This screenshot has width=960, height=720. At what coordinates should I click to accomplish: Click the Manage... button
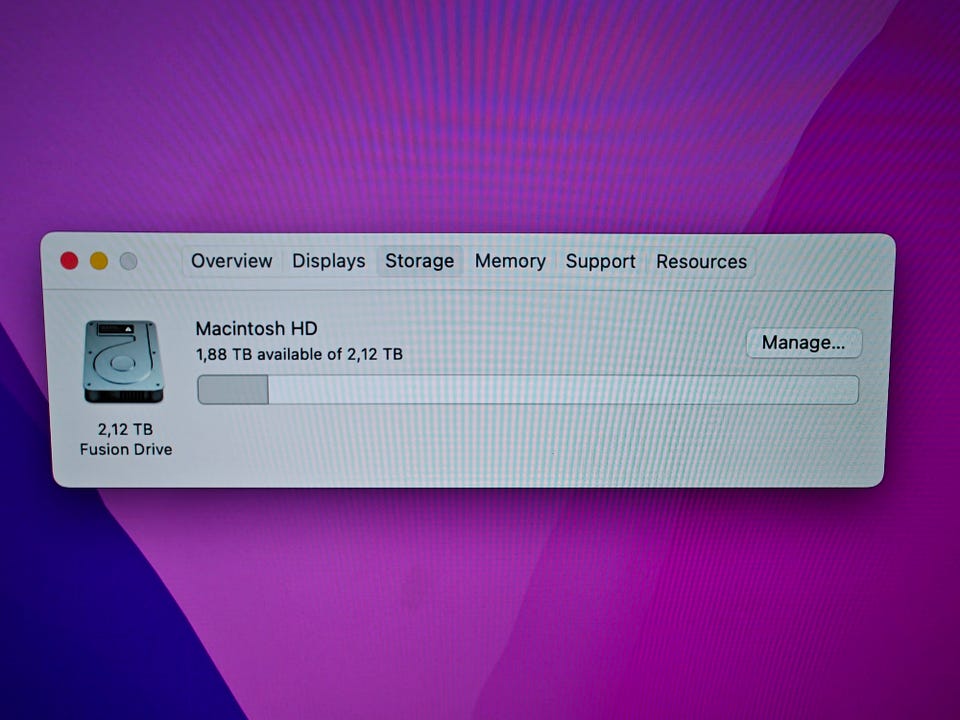coord(804,342)
